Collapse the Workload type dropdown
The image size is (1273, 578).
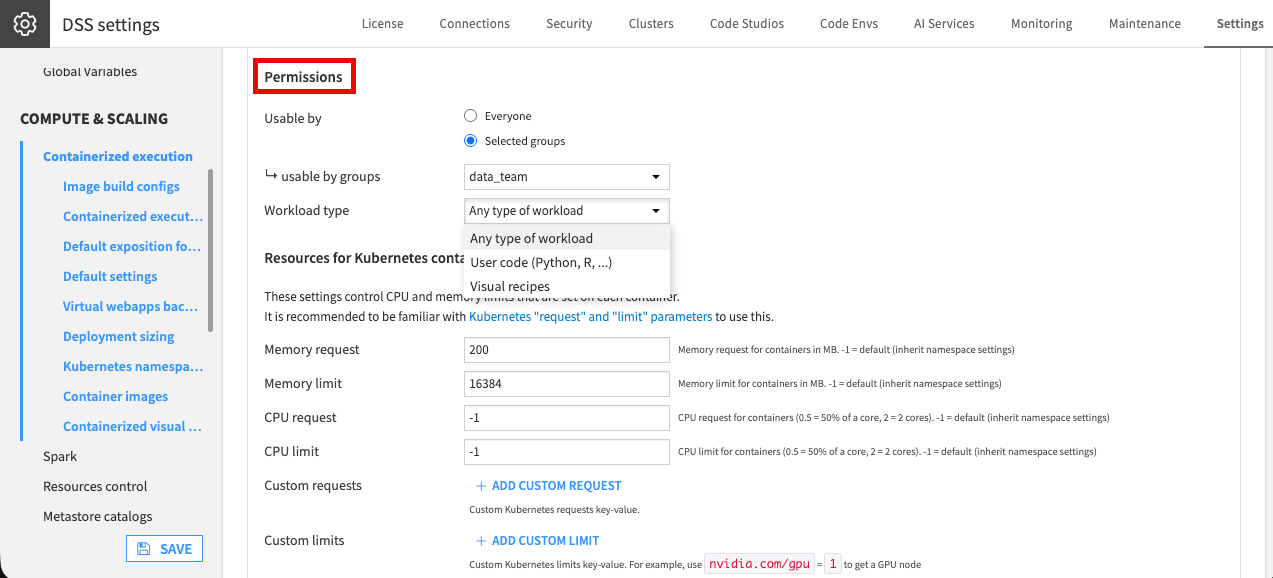coord(567,211)
